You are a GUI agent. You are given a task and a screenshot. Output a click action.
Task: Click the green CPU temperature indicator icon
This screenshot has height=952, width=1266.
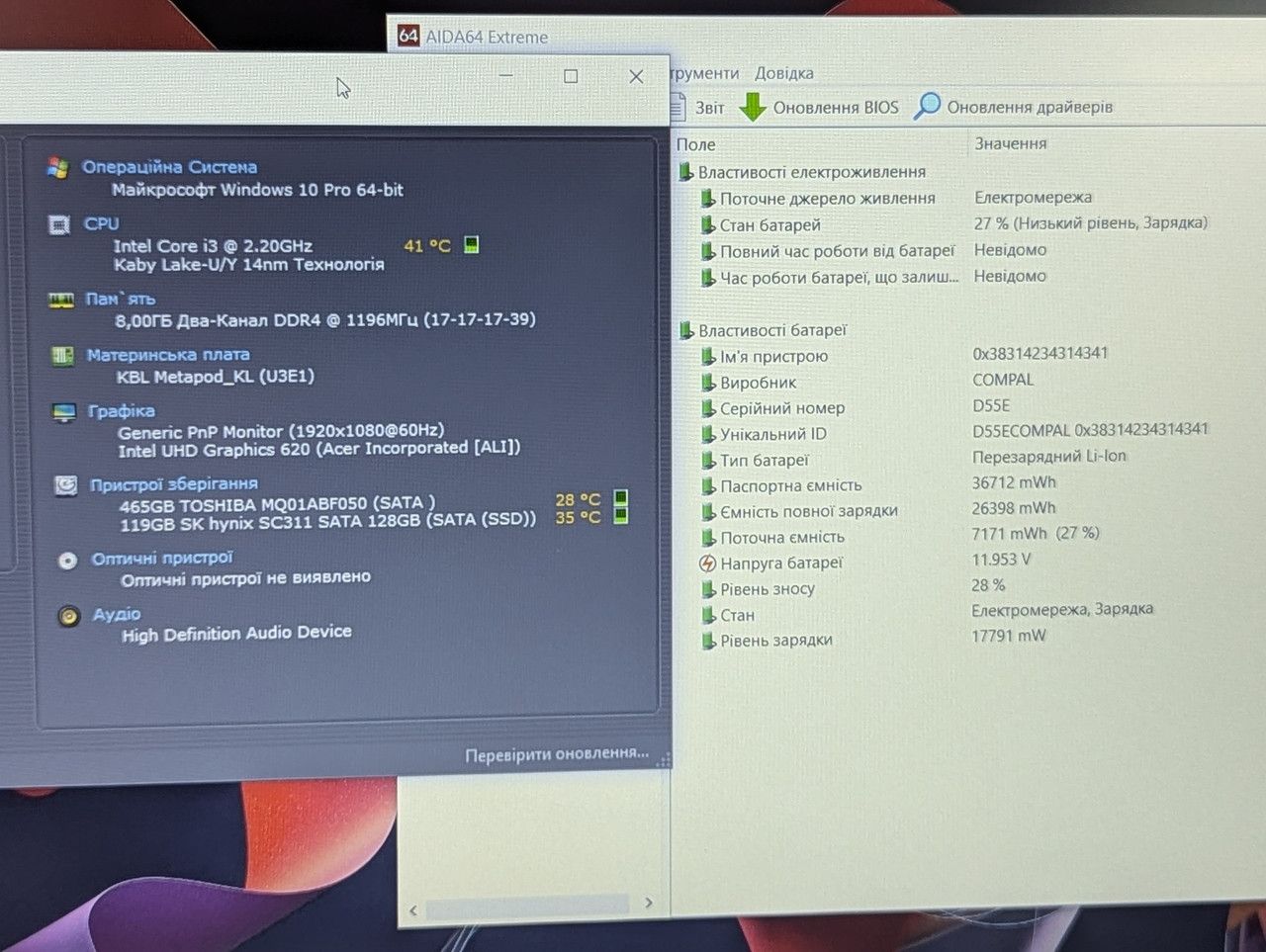coord(472,244)
